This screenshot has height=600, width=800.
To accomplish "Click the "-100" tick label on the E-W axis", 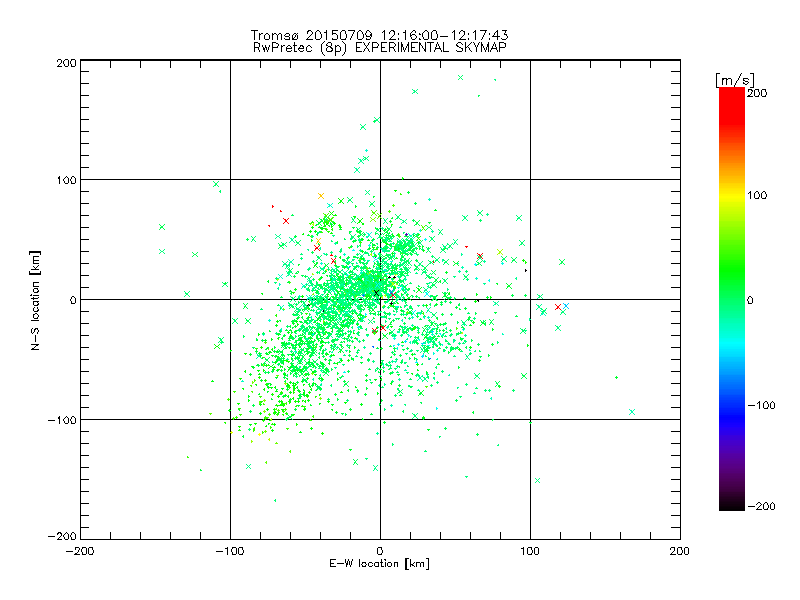I will click(230, 551).
